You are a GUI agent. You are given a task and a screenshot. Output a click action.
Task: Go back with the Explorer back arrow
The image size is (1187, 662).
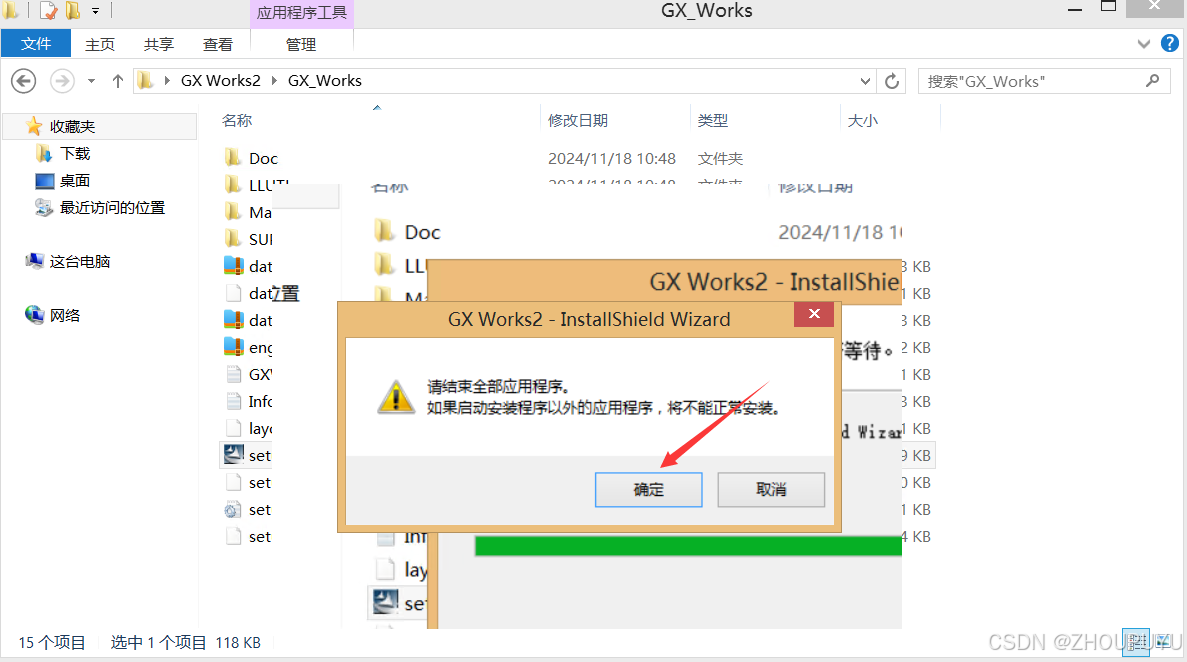point(23,80)
